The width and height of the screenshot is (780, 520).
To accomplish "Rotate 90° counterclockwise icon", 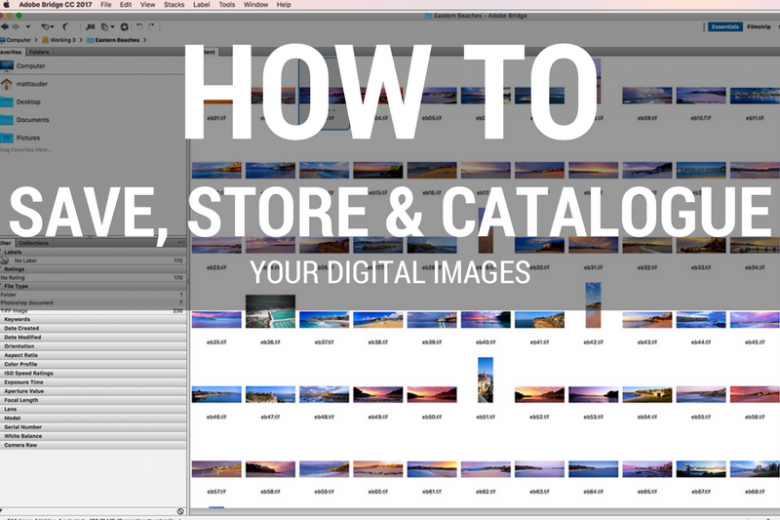I will (x=140, y=27).
